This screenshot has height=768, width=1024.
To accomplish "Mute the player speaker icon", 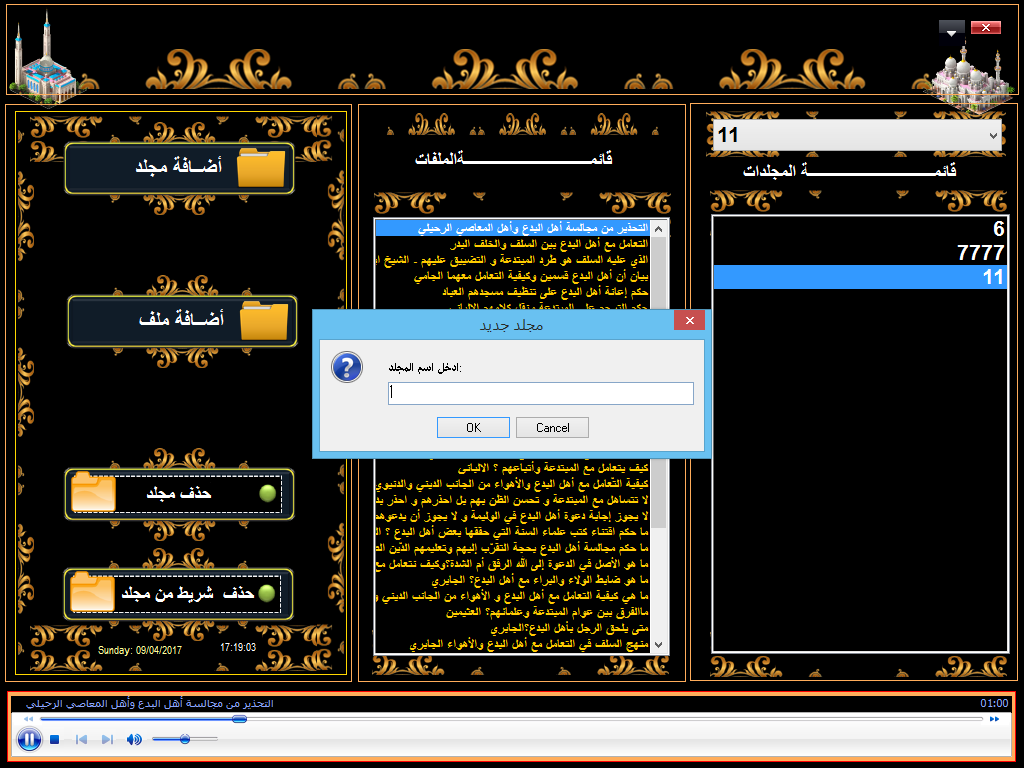I will (x=134, y=740).
